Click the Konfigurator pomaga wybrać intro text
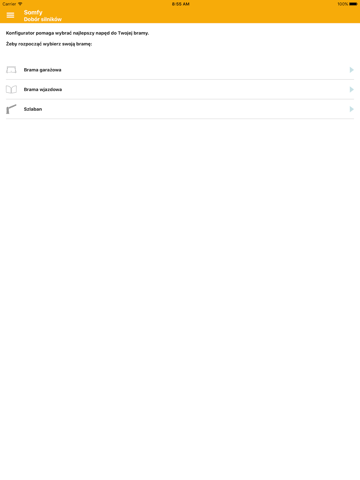The width and height of the screenshot is (360, 480). tap(77, 33)
